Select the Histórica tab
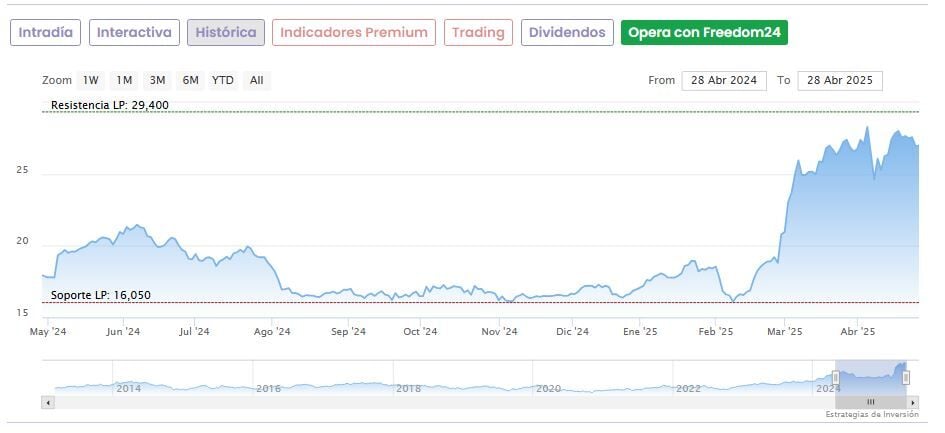Screen dimensions: 945x433 226,32
